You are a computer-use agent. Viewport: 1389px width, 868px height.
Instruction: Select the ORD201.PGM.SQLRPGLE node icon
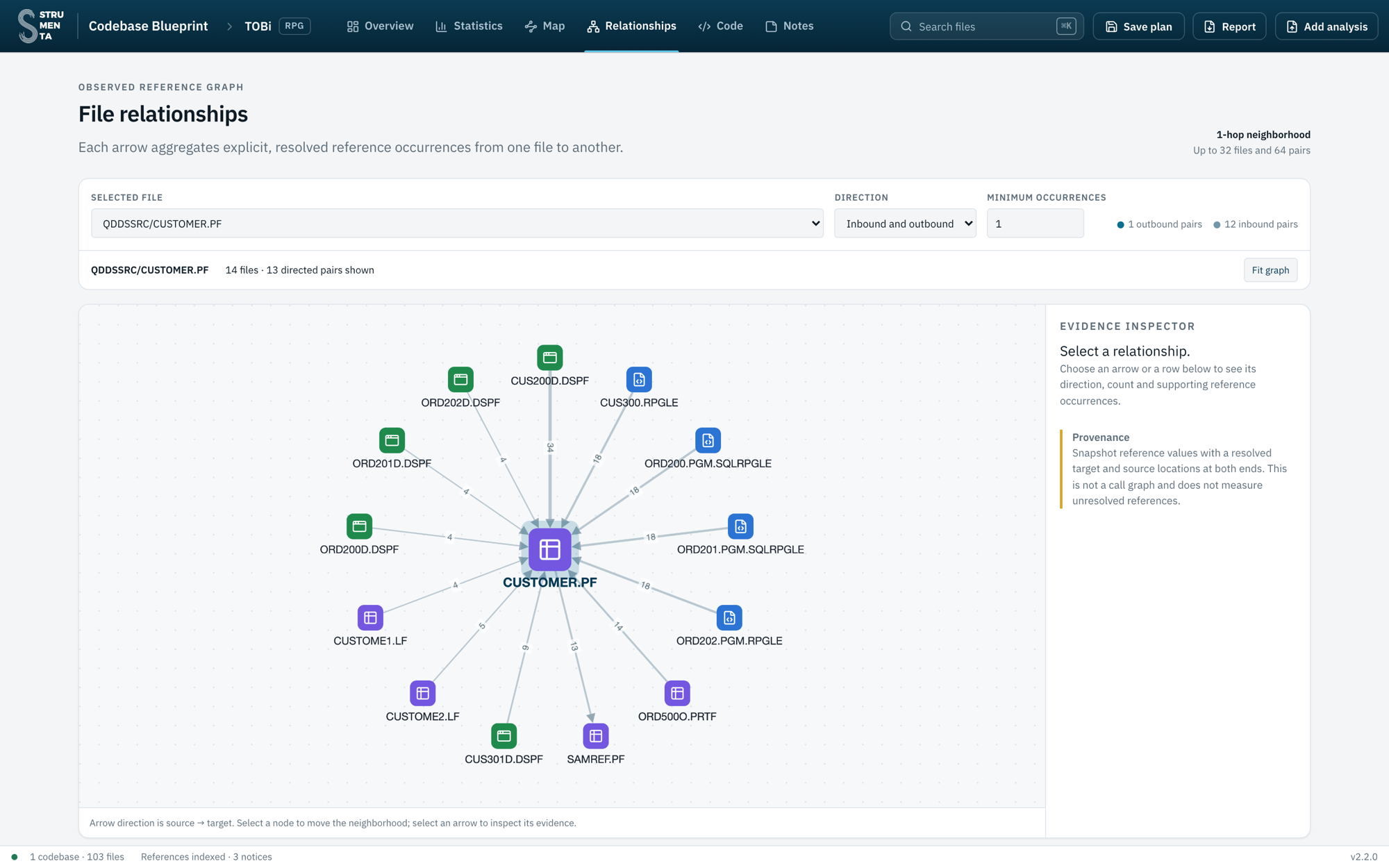coord(740,526)
